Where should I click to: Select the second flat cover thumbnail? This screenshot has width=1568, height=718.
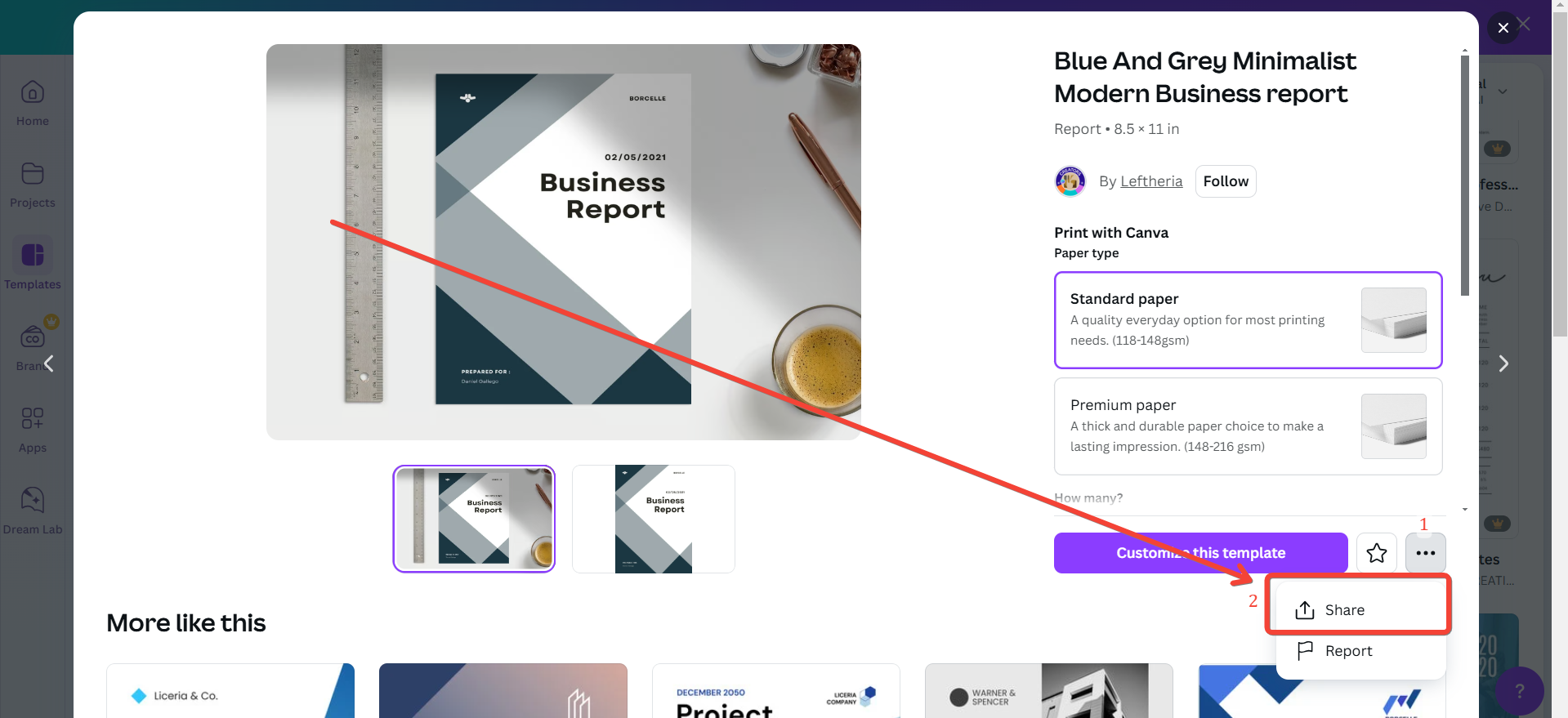[654, 519]
